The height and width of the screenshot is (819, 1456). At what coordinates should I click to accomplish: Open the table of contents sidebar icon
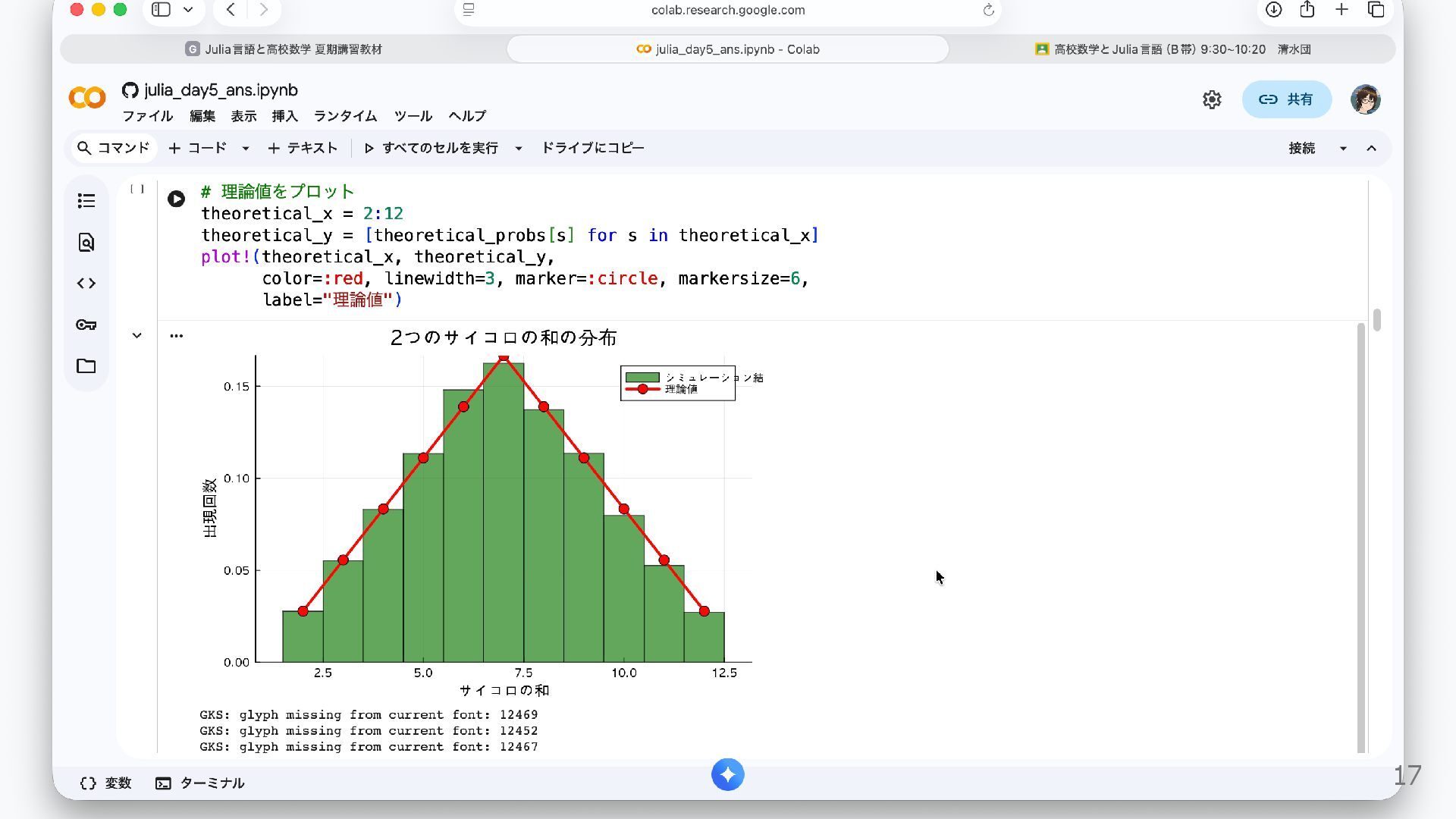(x=86, y=201)
